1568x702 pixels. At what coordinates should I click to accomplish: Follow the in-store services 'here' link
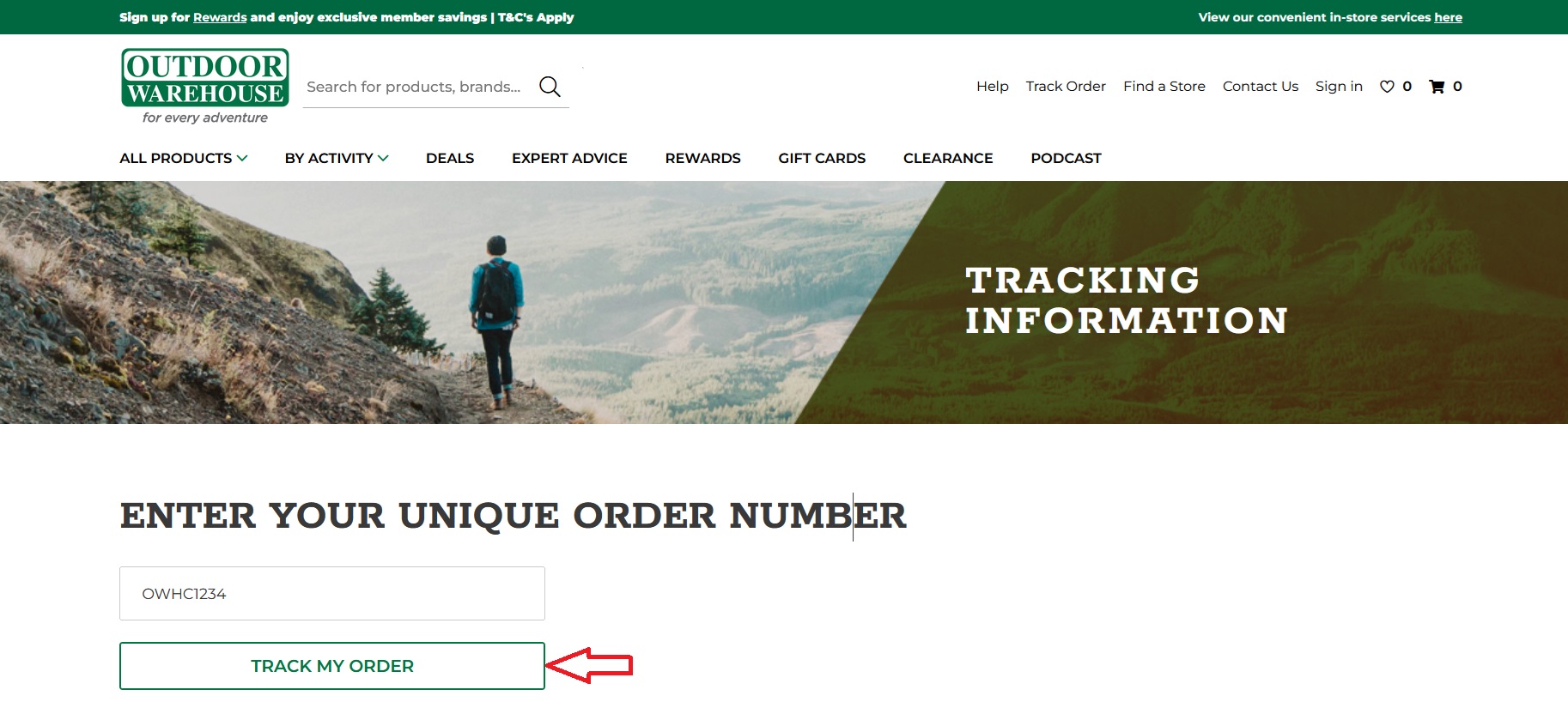[x=1448, y=17]
